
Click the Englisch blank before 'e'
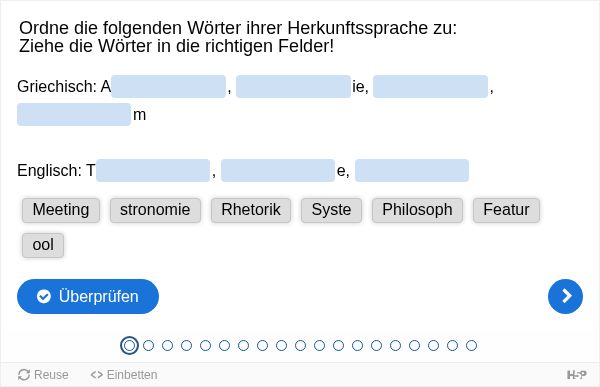tap(278, 170)
